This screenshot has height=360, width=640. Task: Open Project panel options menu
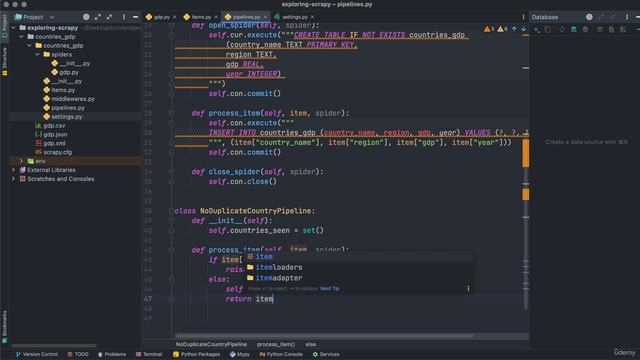pos(124,17)
